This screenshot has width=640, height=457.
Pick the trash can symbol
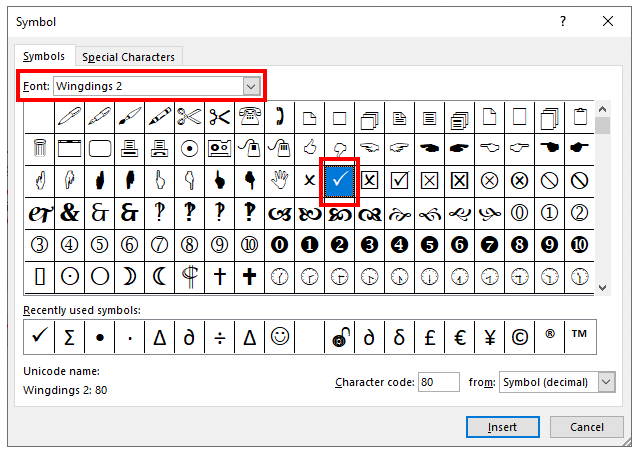[x=39, y=149]
